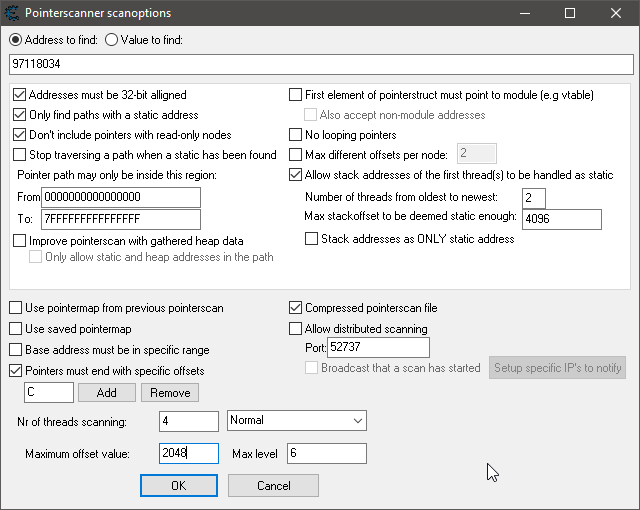Cancel the pointerscan options dialog

[273, 485]
